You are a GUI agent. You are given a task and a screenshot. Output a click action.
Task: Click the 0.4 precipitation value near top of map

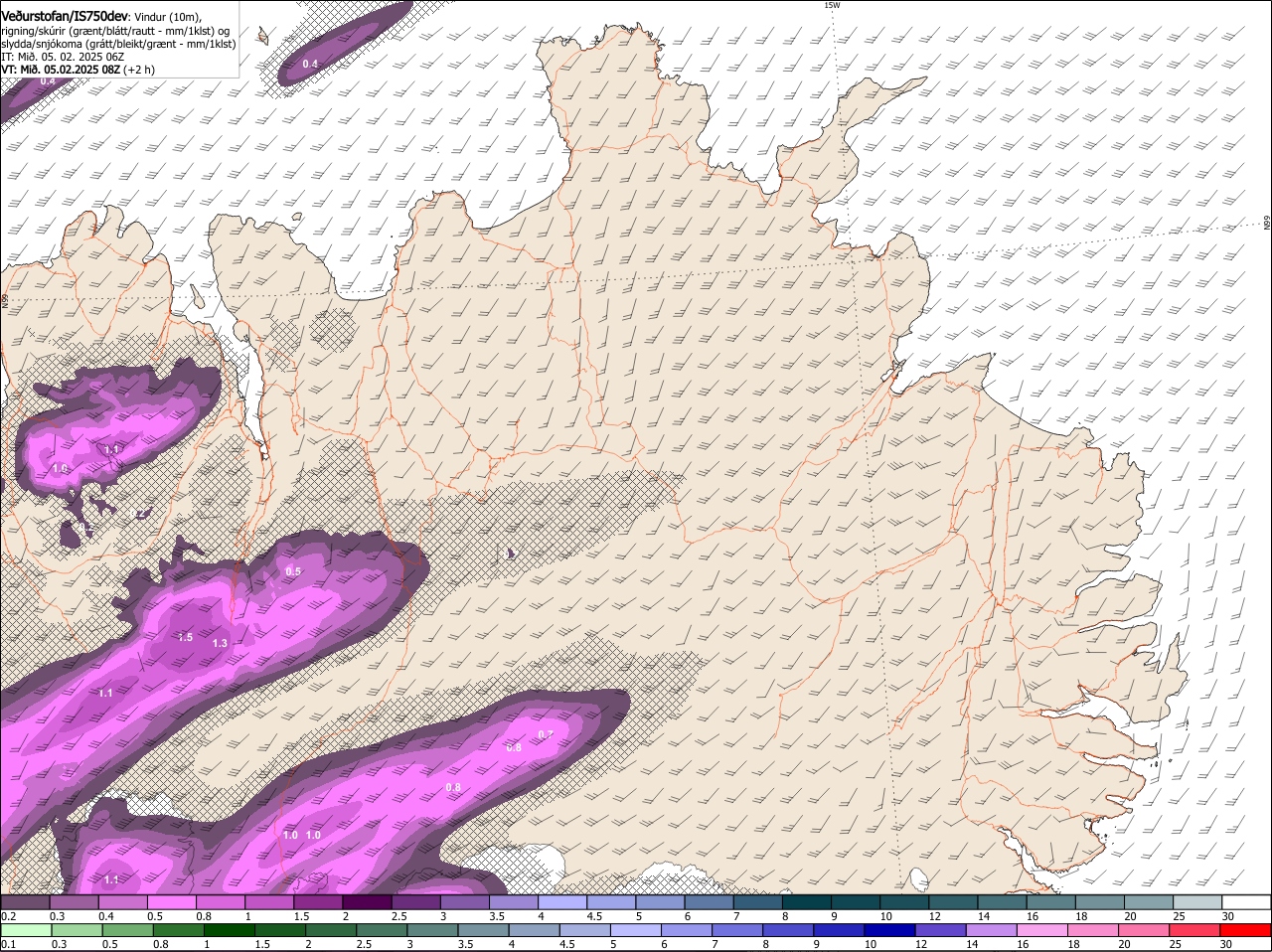[x=310, y=64]
